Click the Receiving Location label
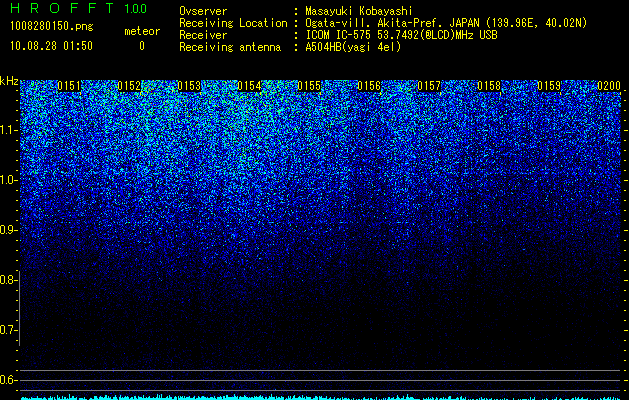The image size is (629, 400). [233, 23]
